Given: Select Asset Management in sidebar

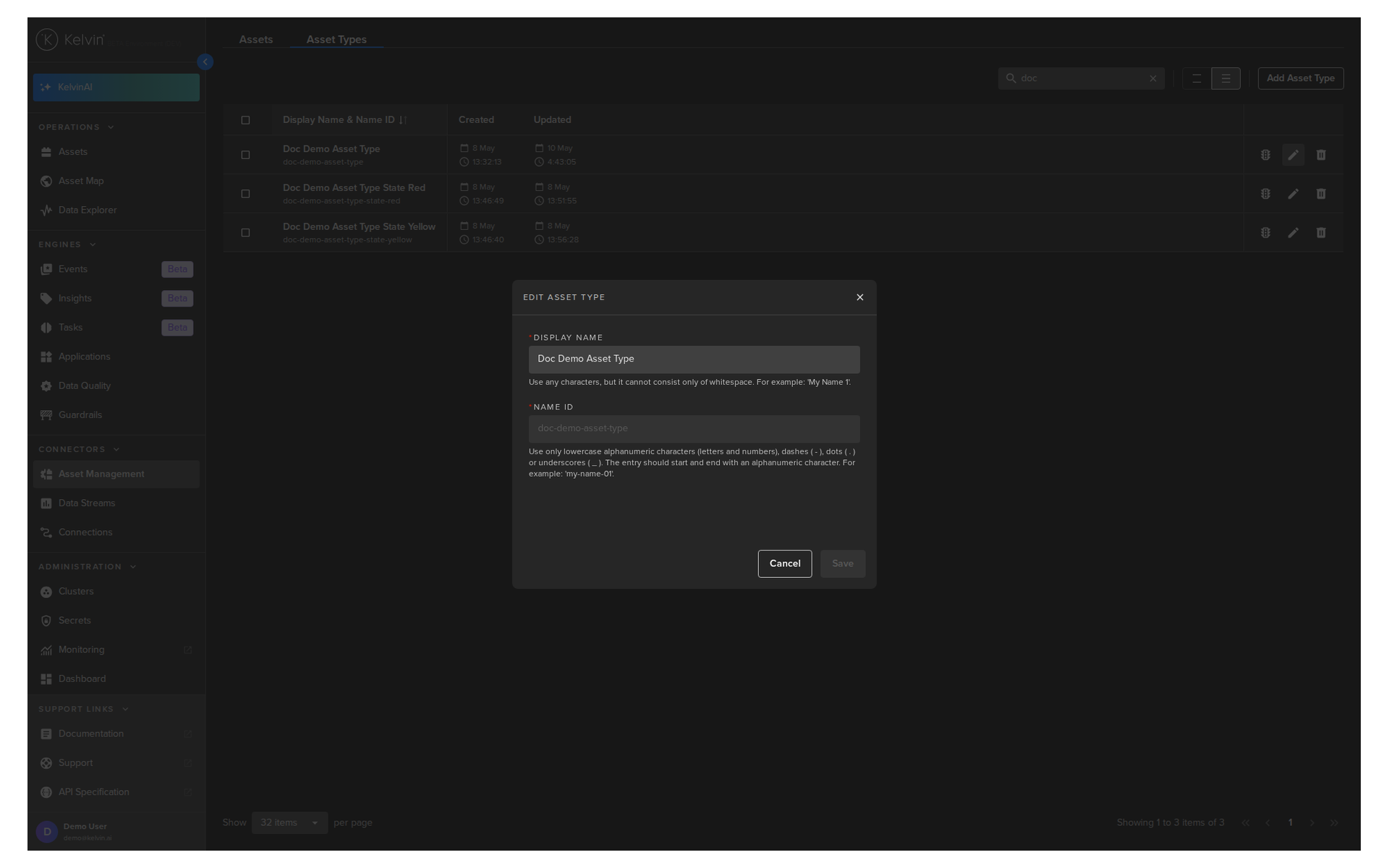Looking at the screenshot, I should click(x=116, y=475).
